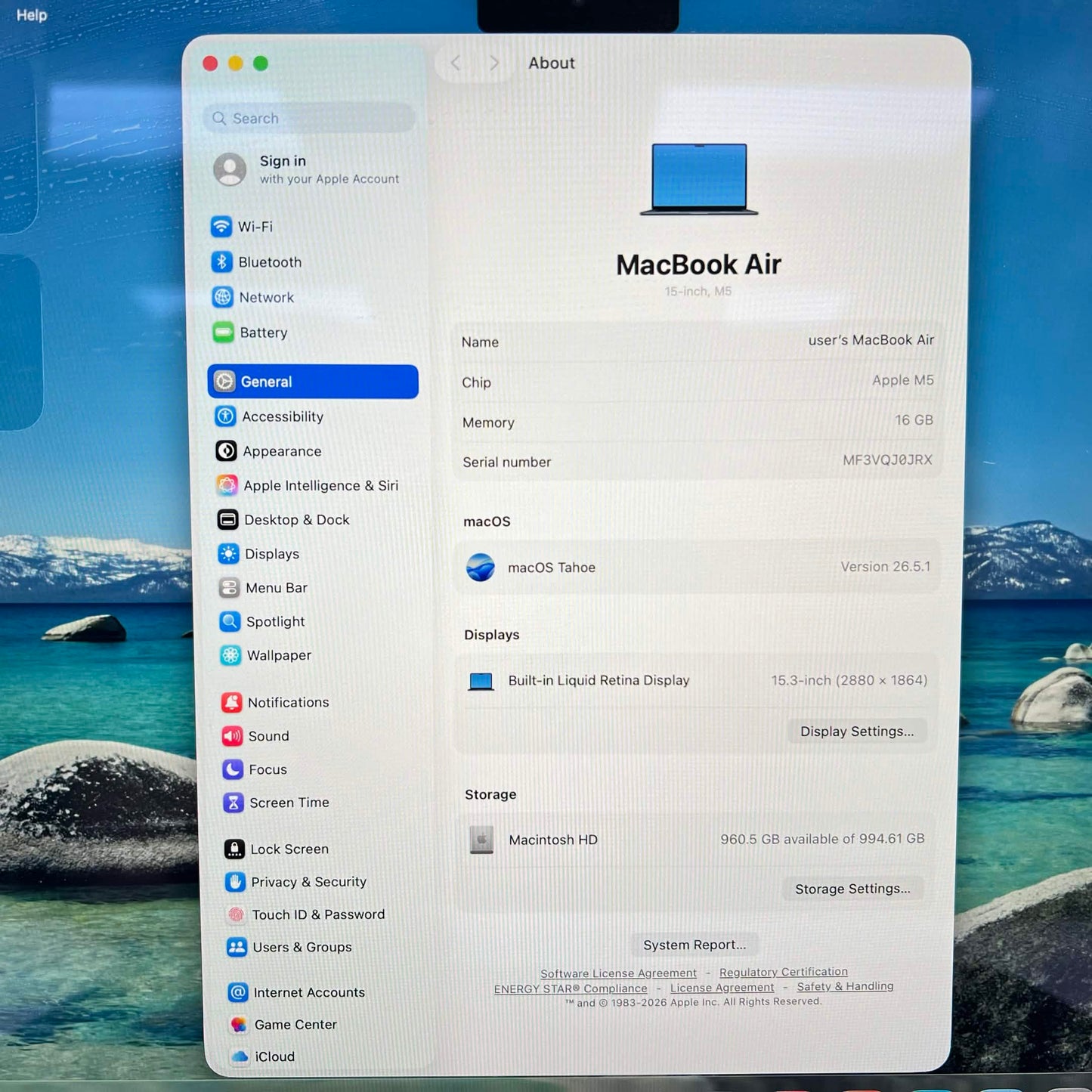Click the Displays sun icon
Screen dimensions: 1092x1092
228,554
